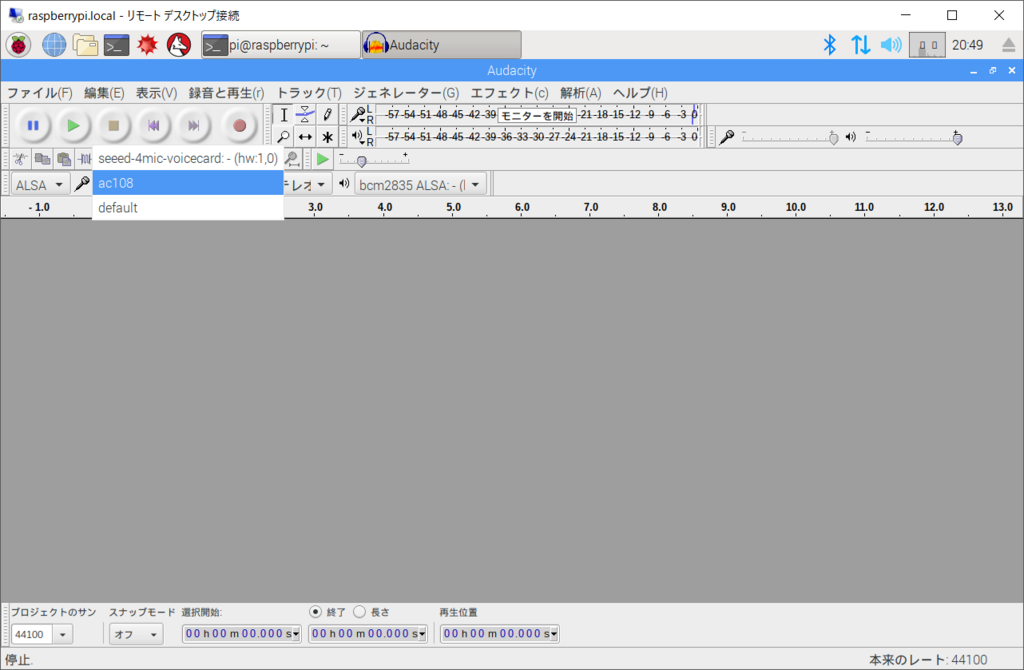Select the 終了 radio button

pyautogui.click(x=315, y=612)
